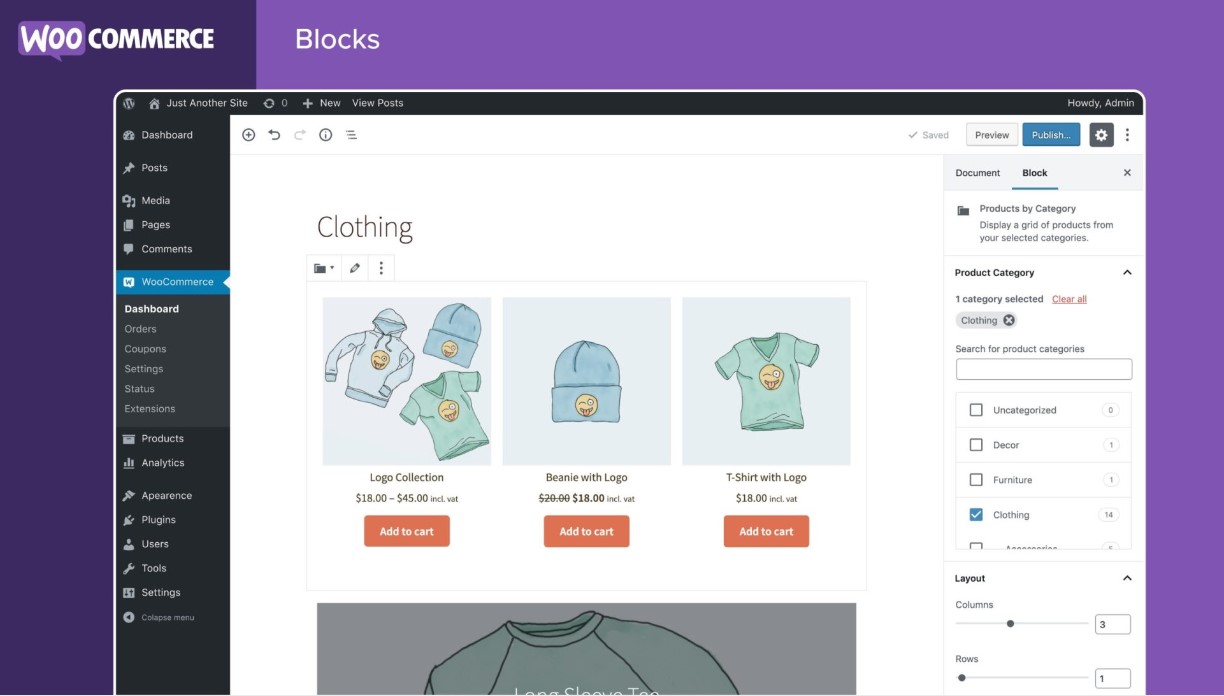
Task: Click the T-Shirt with Logo image
Action: pyautogui.click(x=766, y=381)
